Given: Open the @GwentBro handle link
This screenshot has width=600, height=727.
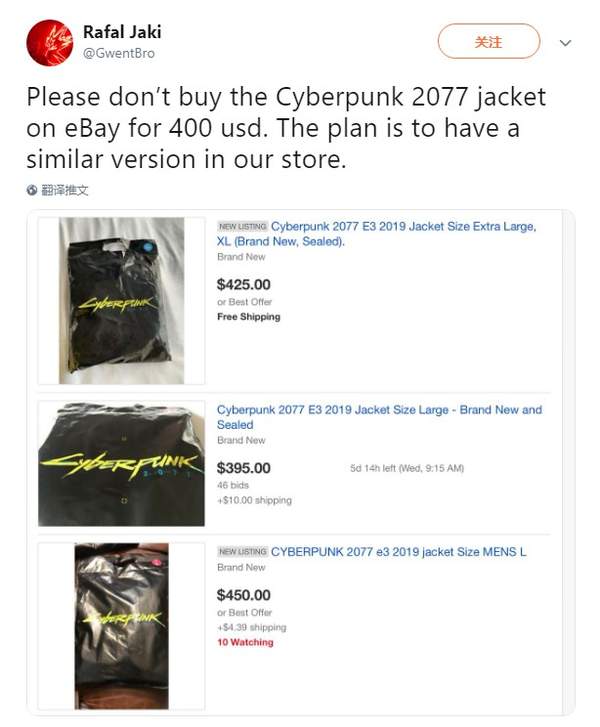Looking at the screenshot, I should pyautogui.click(x=118, y=53).
